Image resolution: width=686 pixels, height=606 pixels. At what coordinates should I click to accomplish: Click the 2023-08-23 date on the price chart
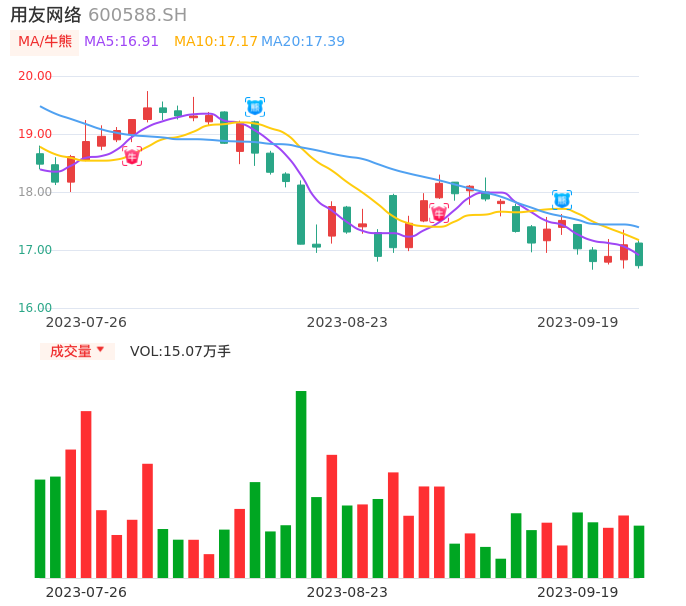pos(347,322)
